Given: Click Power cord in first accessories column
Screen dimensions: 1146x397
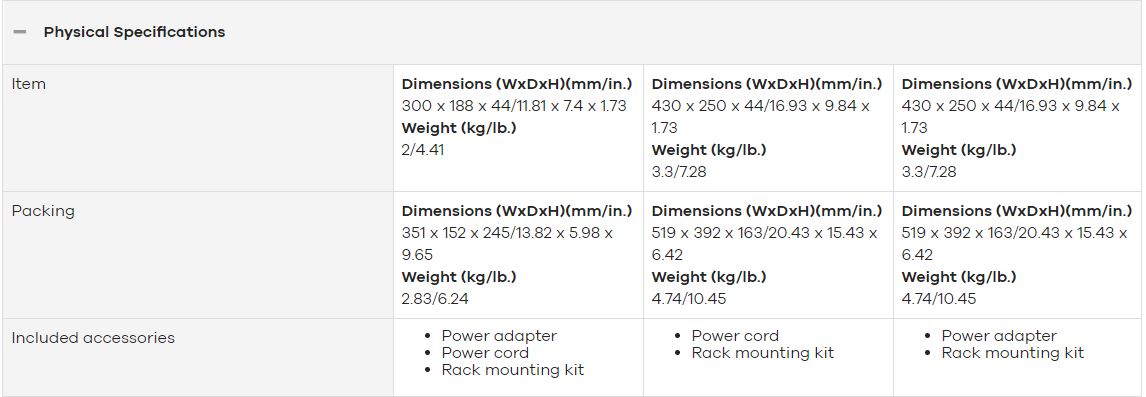Looking at the screenshot, I should (485, 352).
